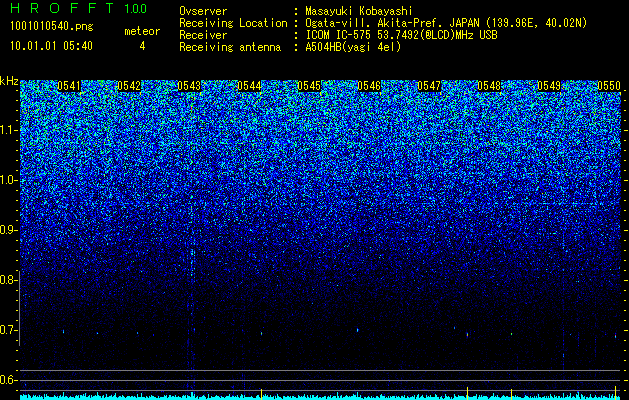This screenshot has height=400, width=629.
Task: Click the ICOM IC-575 receiver text
Action: [401, 35]
